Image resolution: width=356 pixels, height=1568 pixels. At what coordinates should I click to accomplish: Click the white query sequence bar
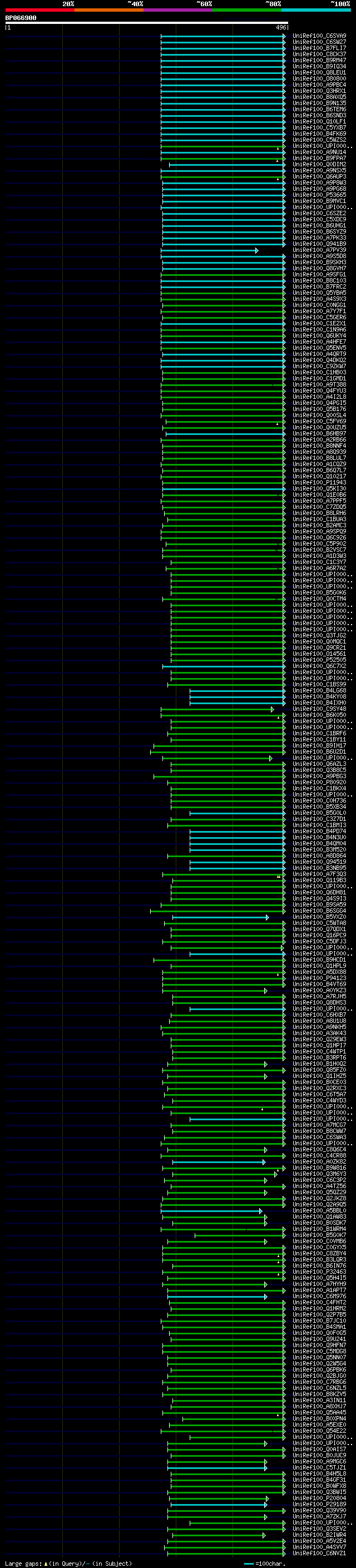click(x=147, y=23)
